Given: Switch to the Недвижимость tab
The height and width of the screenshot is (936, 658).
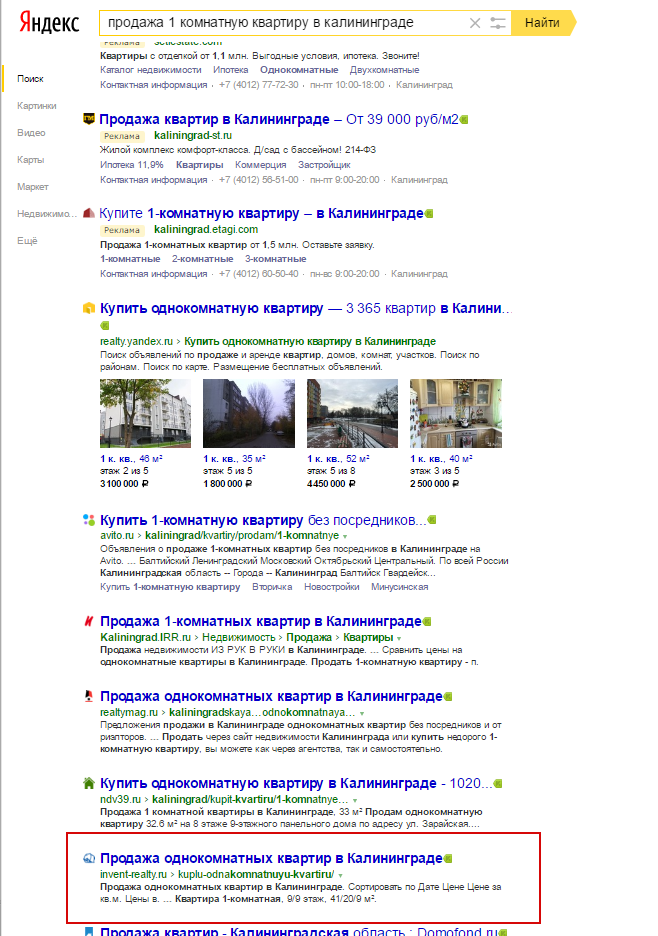Looking at the screenshot, I should (47, 214).
